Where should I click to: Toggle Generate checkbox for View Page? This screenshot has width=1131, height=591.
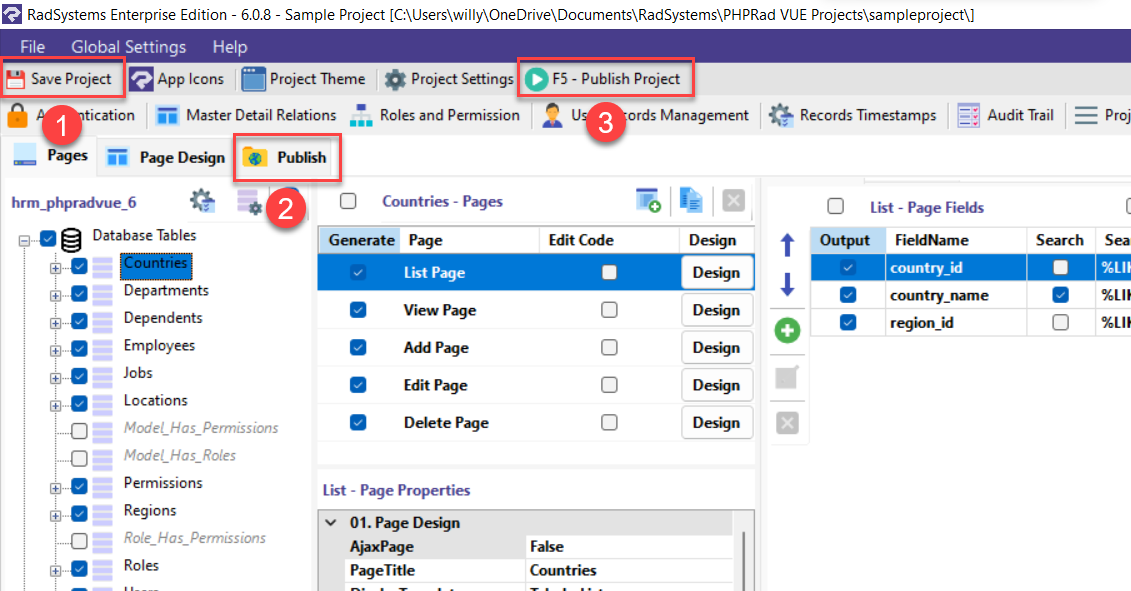tap(358, 310)
